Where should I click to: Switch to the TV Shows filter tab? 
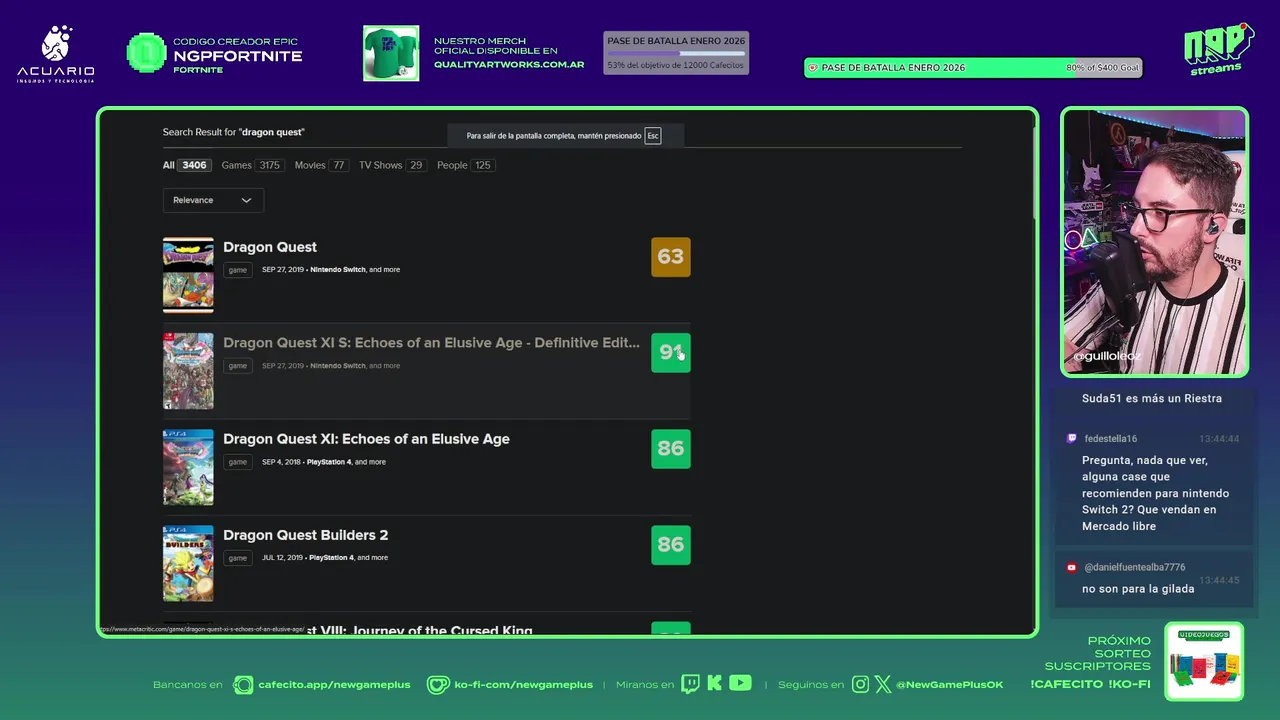coord(392,165)
